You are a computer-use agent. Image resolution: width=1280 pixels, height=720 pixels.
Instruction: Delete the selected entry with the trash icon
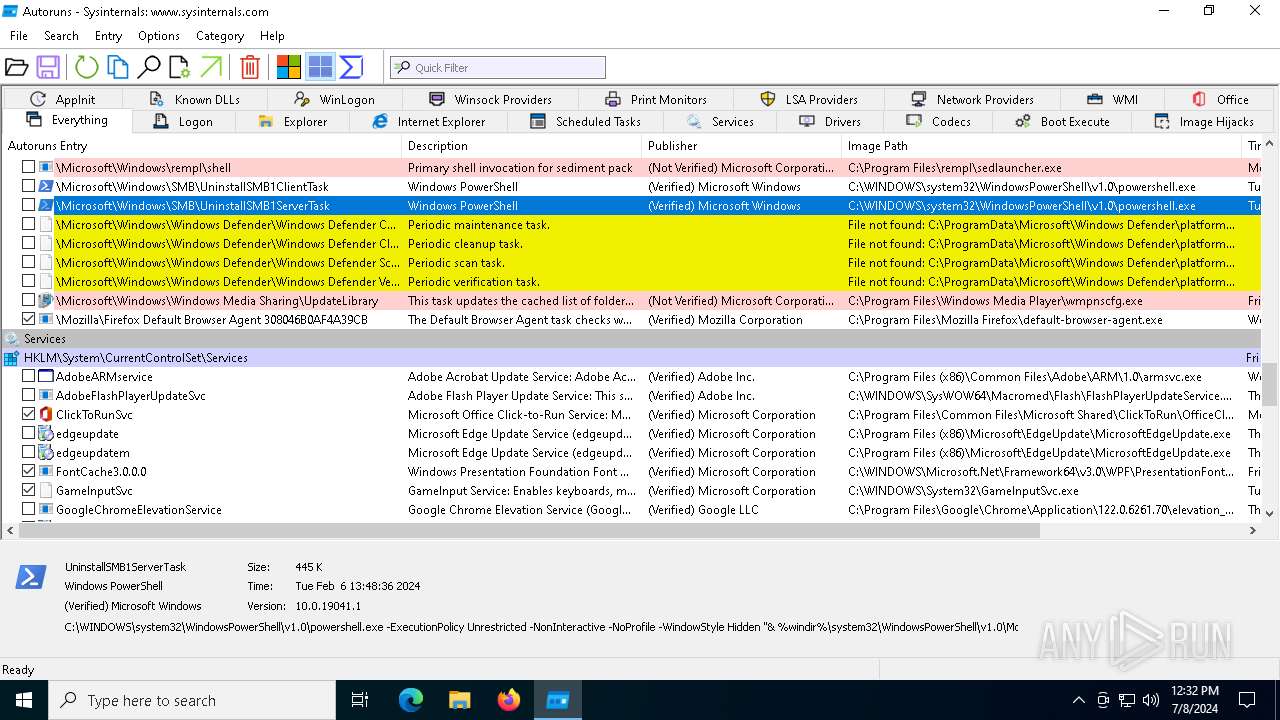[x=250, y=67]
